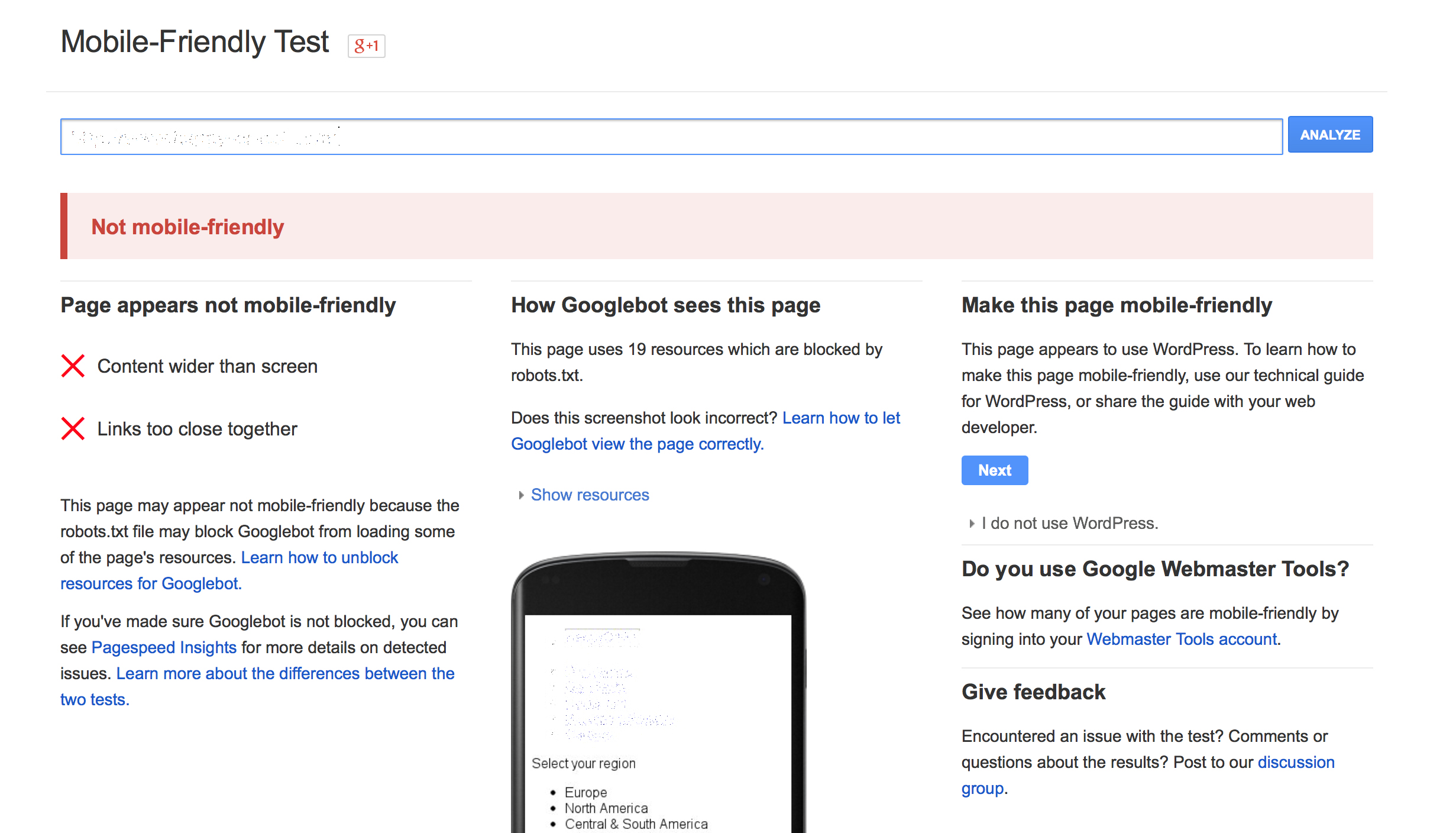Focus the URL input field
The height and width of the screenshot is (833, 1456).
(671, 137)
